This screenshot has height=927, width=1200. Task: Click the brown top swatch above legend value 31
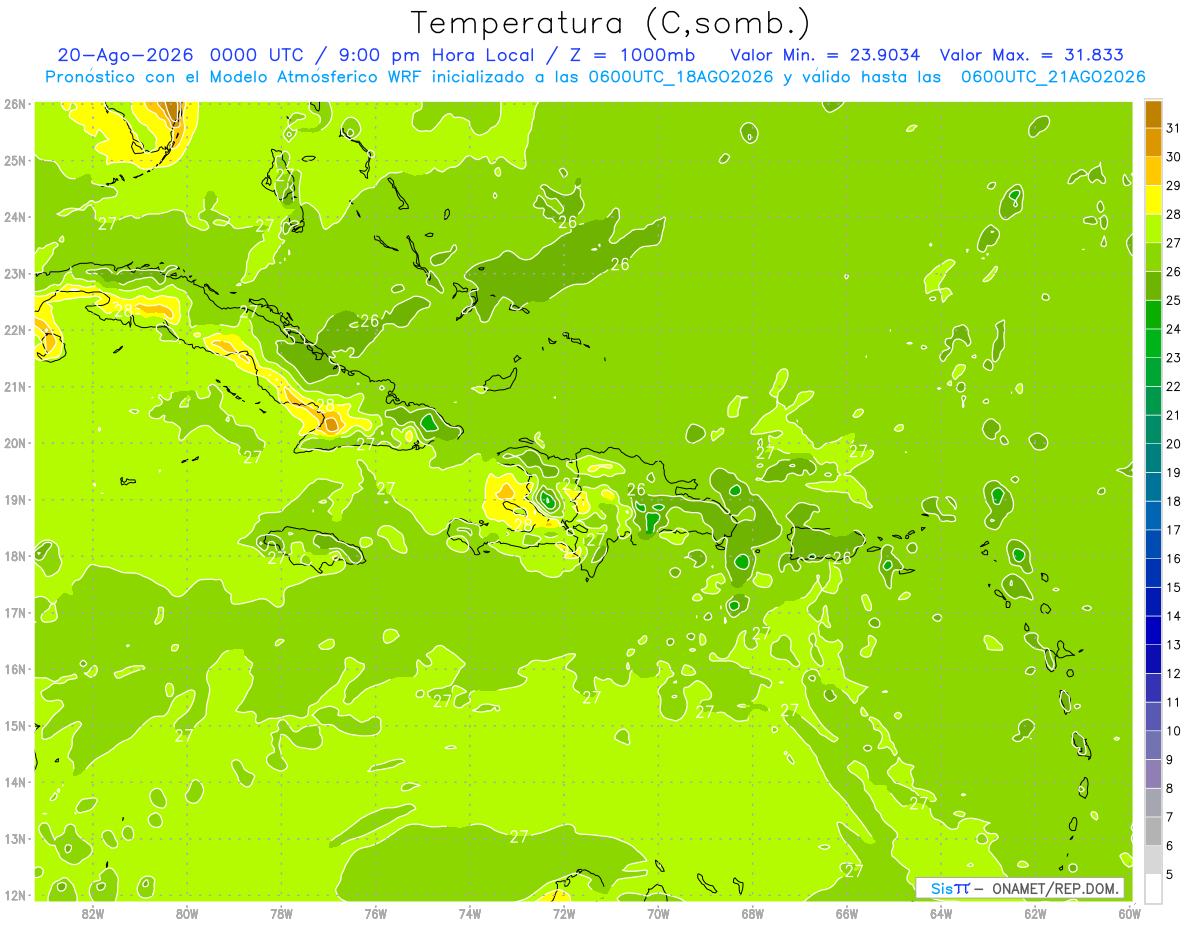click(x=1153, y=113)
